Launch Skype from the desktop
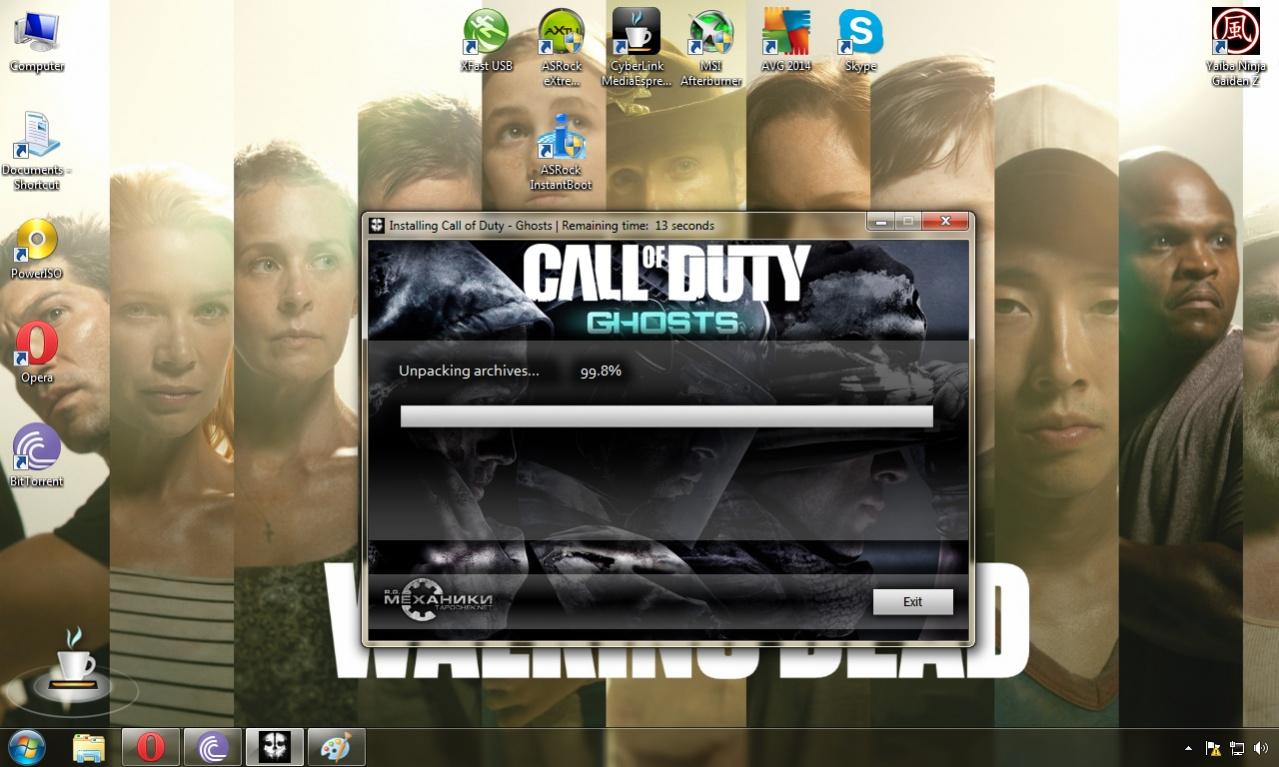The height and width of the screenshot is (767, 1279). 860,40
